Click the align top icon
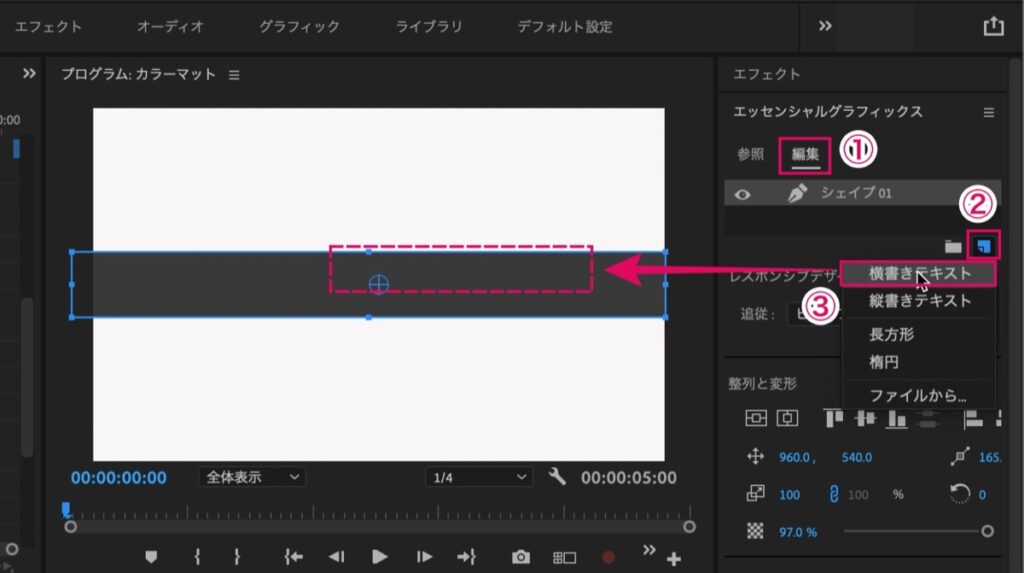Screen dimensions: 1024x573 833,418
